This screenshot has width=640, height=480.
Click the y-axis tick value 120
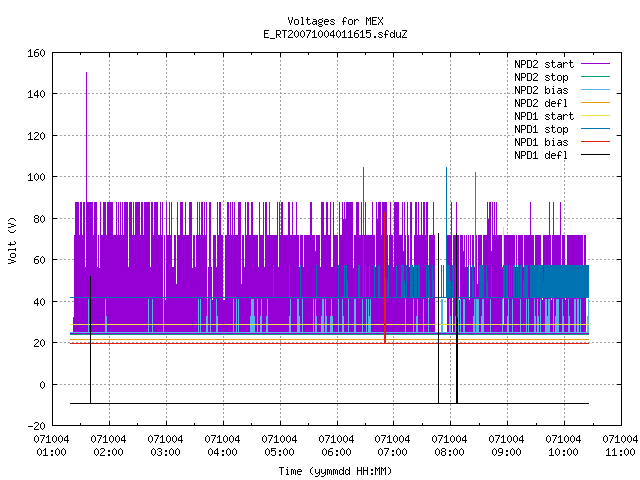[36, 136]
